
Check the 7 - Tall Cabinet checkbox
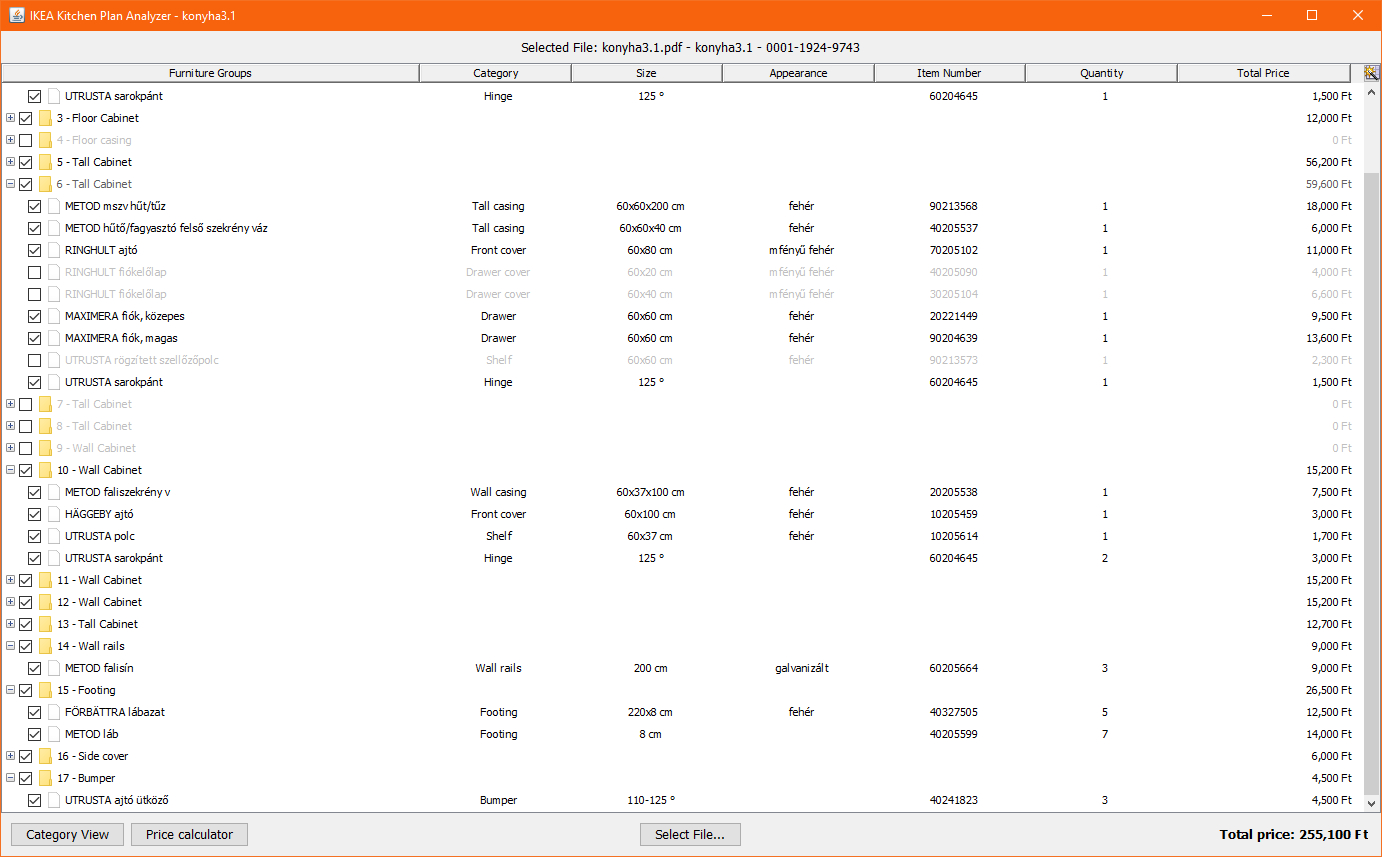26,404
